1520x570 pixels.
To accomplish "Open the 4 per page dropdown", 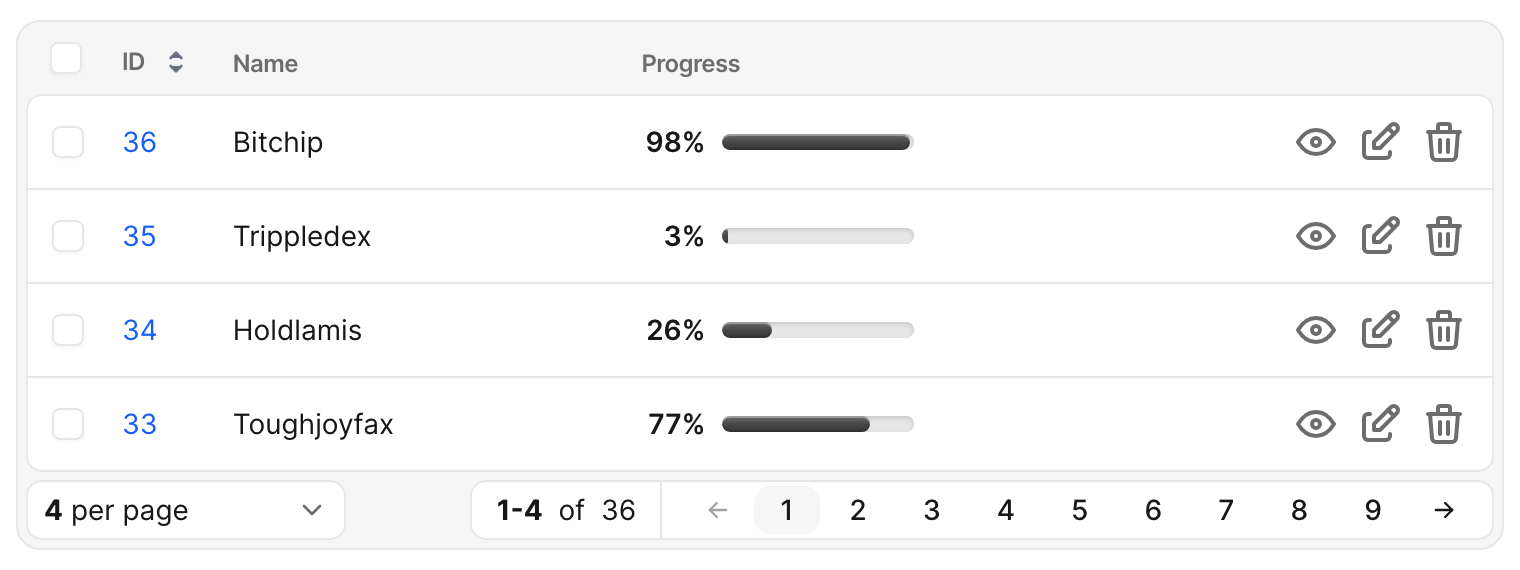I will pyautogui.click(x=186, y=511).
